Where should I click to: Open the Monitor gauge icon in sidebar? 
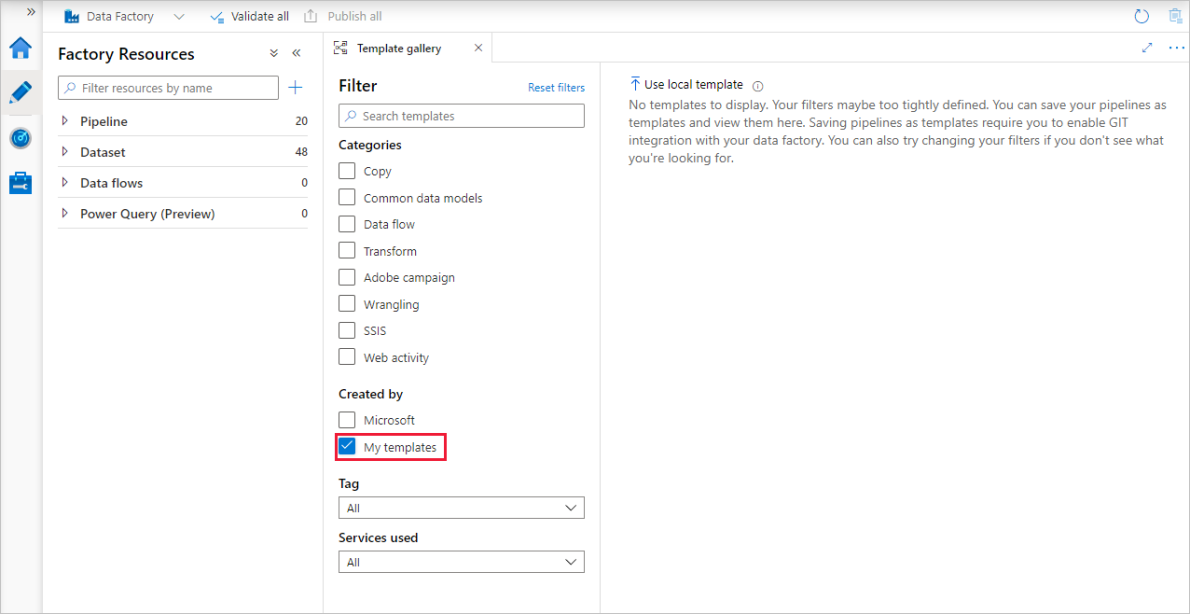click(x=20, y=138)
